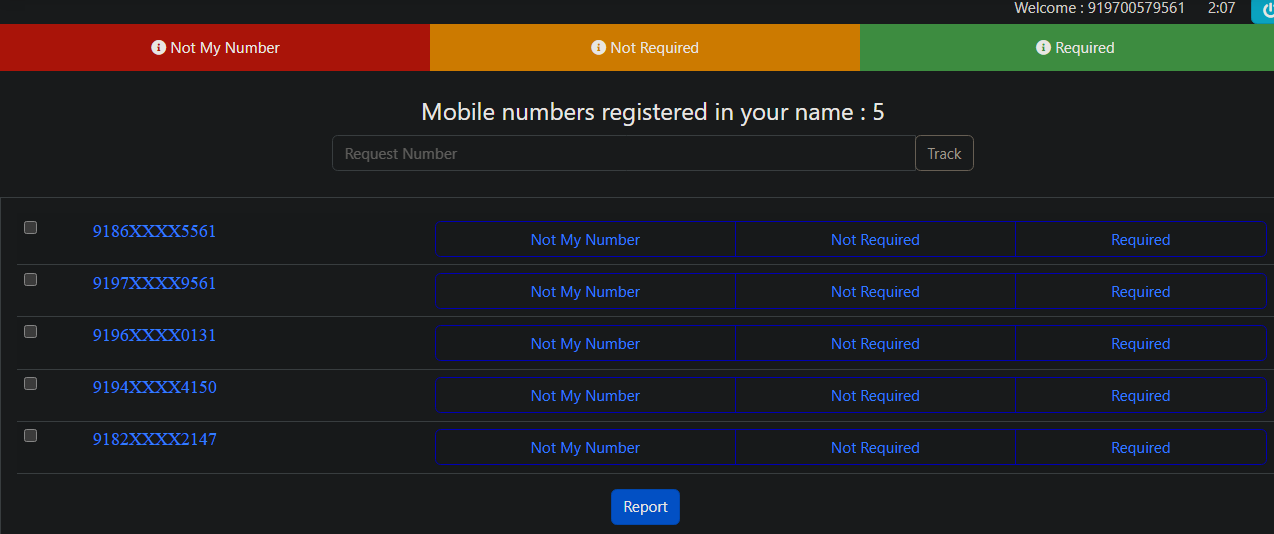This screenshot has width=1274, height=534.
Task: Set 9194XXXX4150 to Not My Number
Action: pyautogui.click(x=585, y=396)
